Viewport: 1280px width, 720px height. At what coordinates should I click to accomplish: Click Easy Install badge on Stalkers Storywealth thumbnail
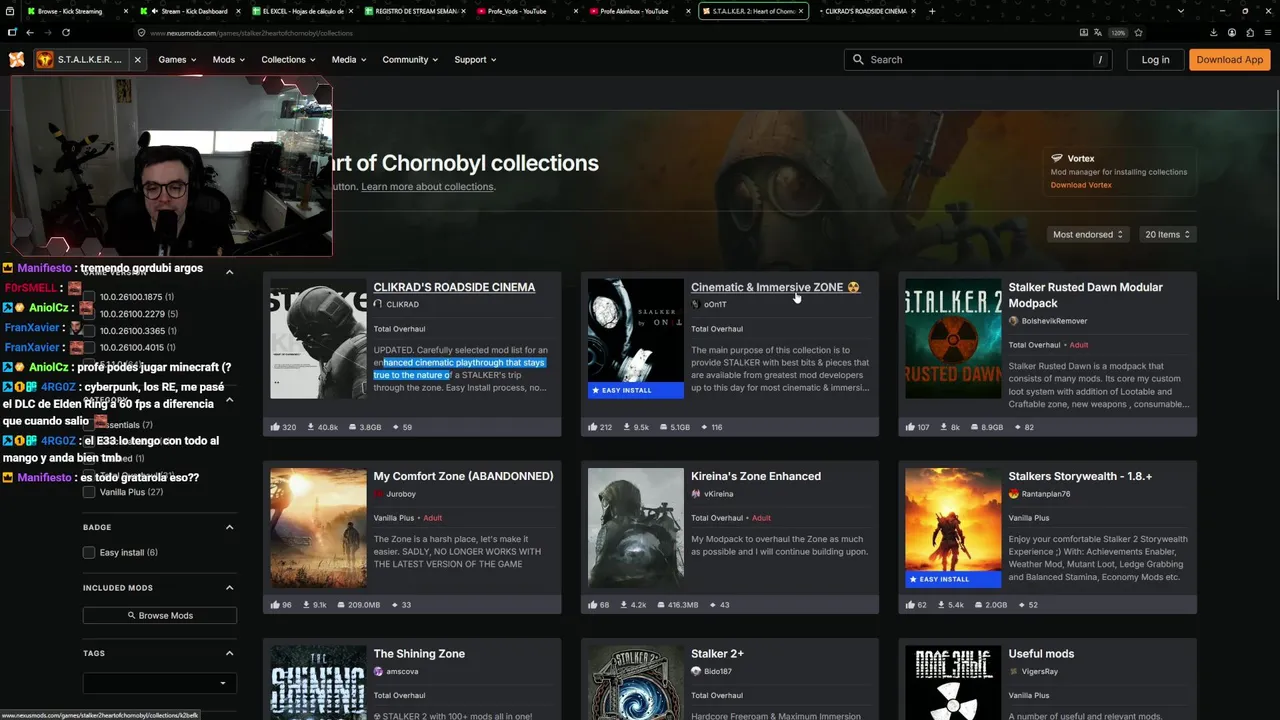(x=953, y=579)
